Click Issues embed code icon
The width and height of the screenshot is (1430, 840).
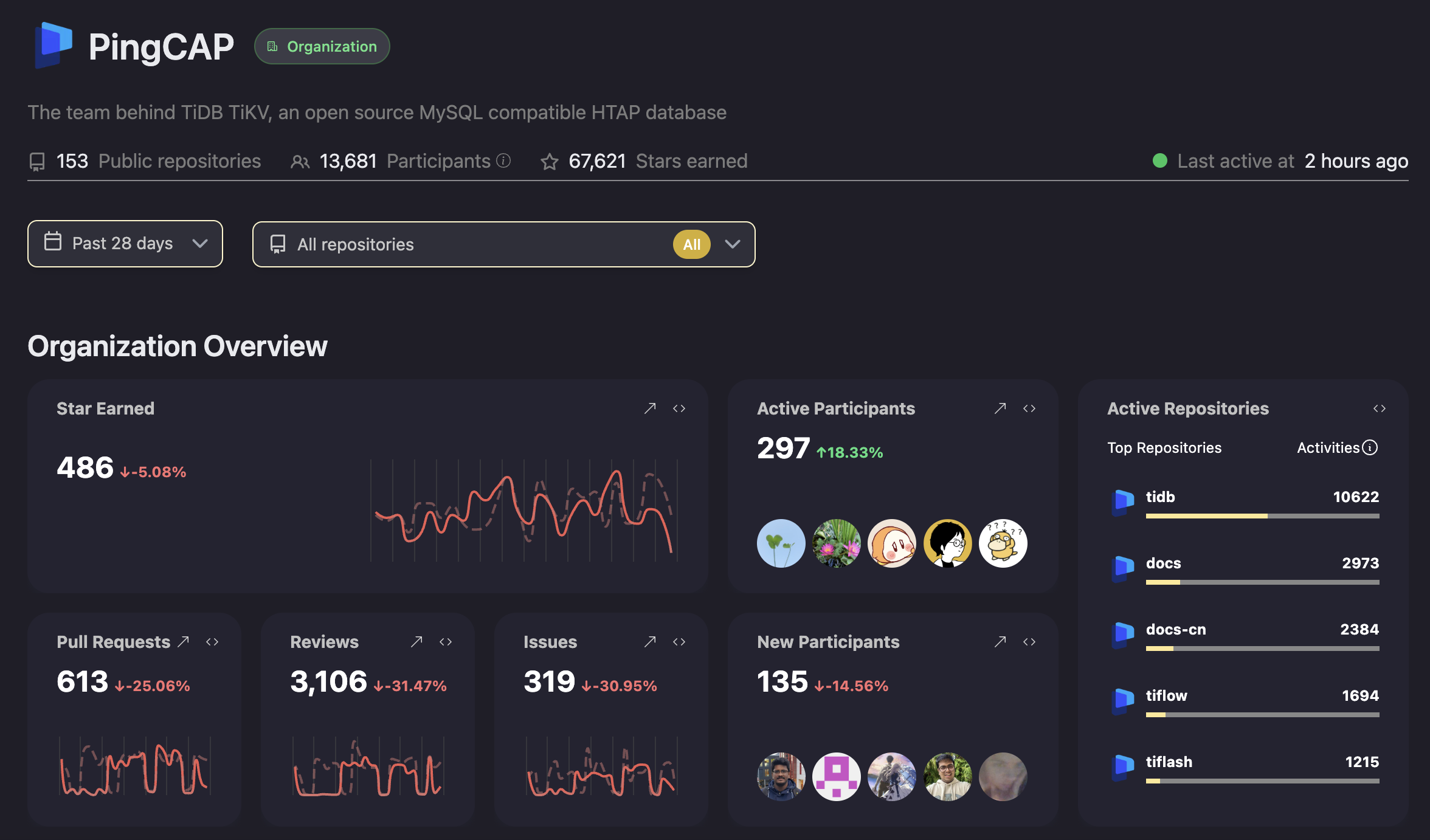679,642
